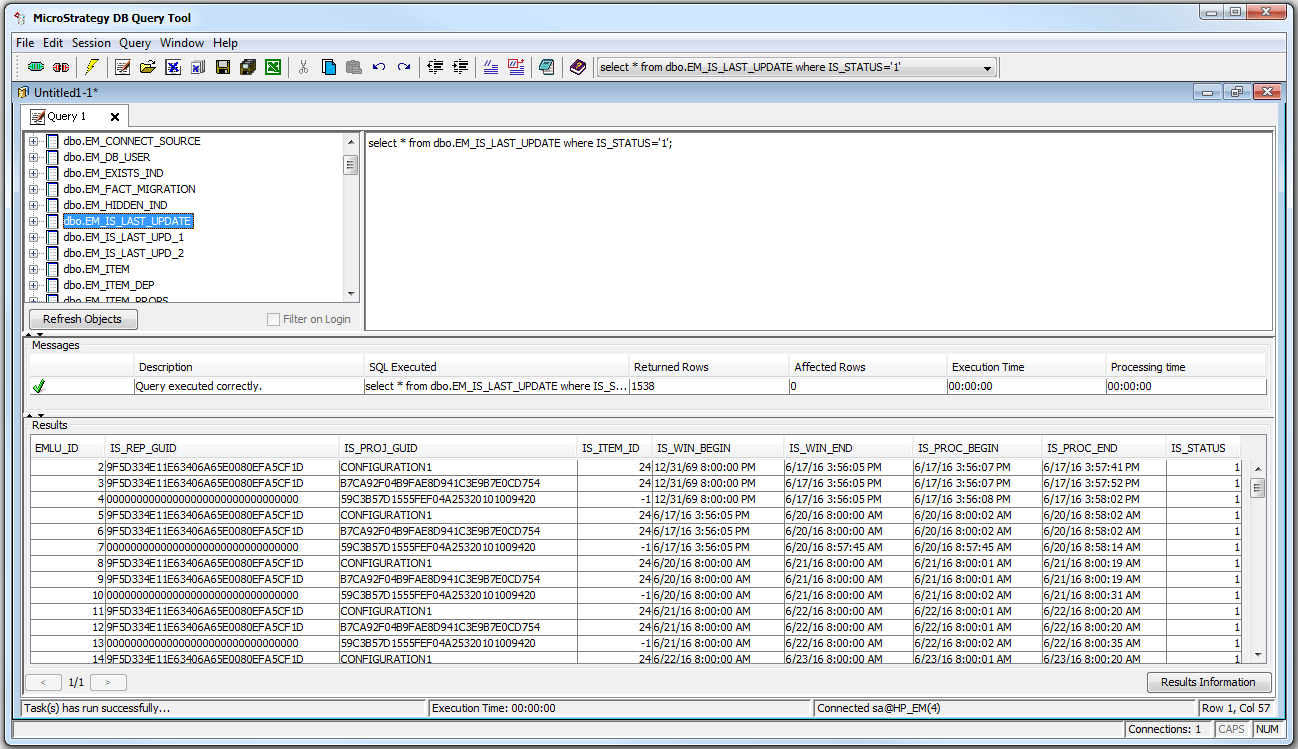Screen dimensions: 1298x749
Task: Expand the dbo.EM_DB_USER tree node
Action: (x=34, y=157)
